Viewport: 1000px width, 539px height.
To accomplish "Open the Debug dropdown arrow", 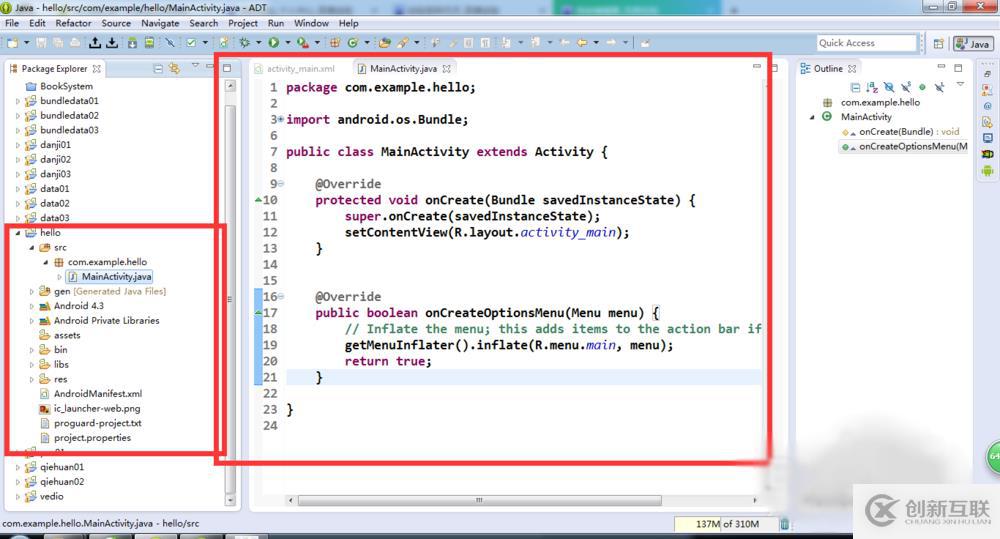I will (x=258, y=43).
